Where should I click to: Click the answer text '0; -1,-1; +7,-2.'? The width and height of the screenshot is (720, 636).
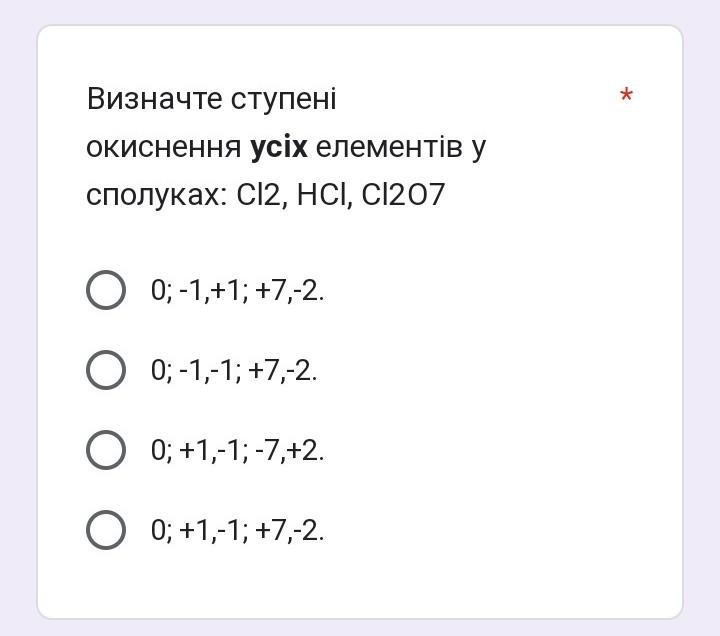pos(234,371)
